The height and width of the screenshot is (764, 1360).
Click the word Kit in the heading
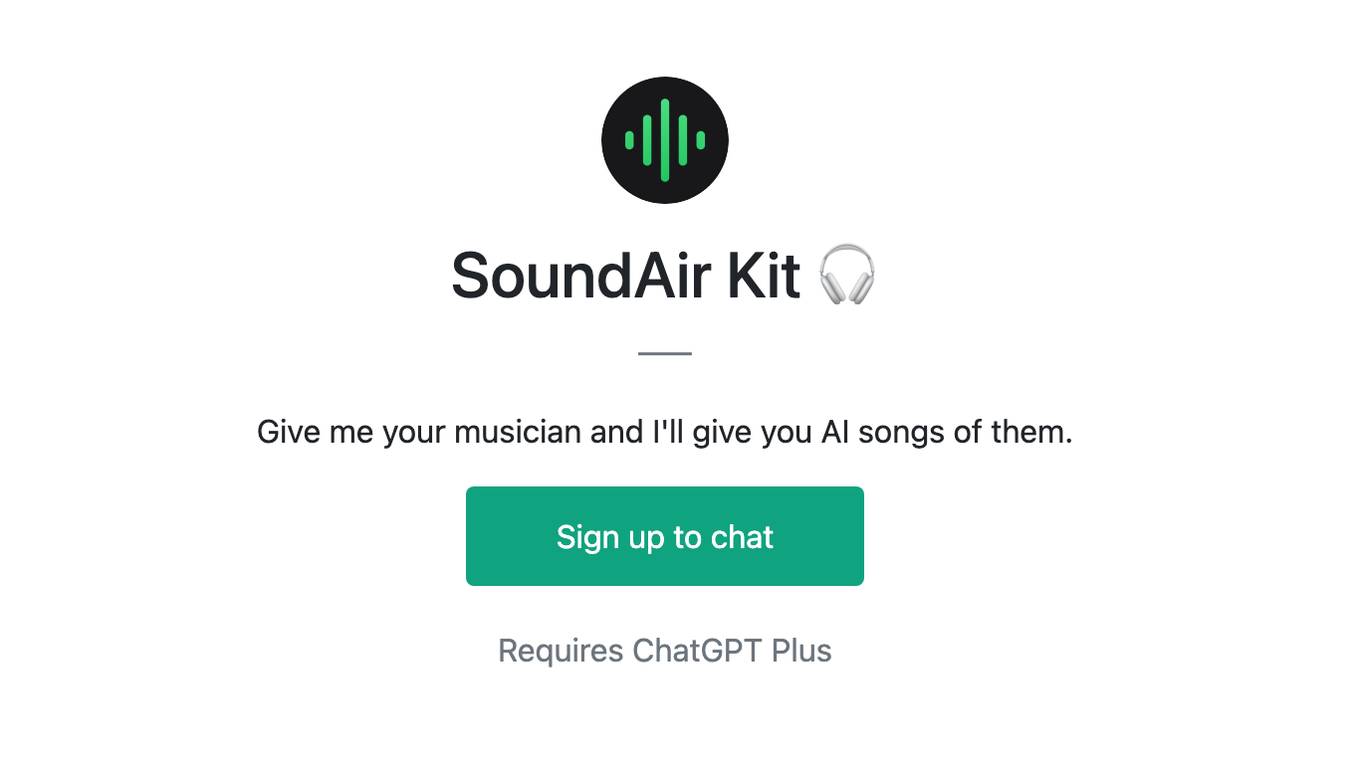click(763, 275)
